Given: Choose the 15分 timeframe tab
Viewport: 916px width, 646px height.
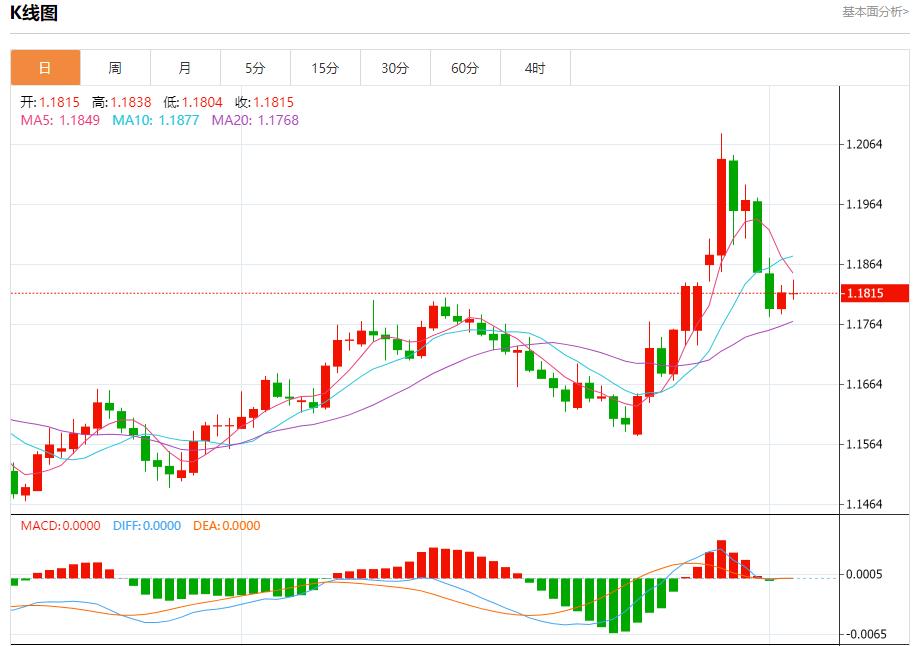Looking at the screenshot, I should pos(325,68).
